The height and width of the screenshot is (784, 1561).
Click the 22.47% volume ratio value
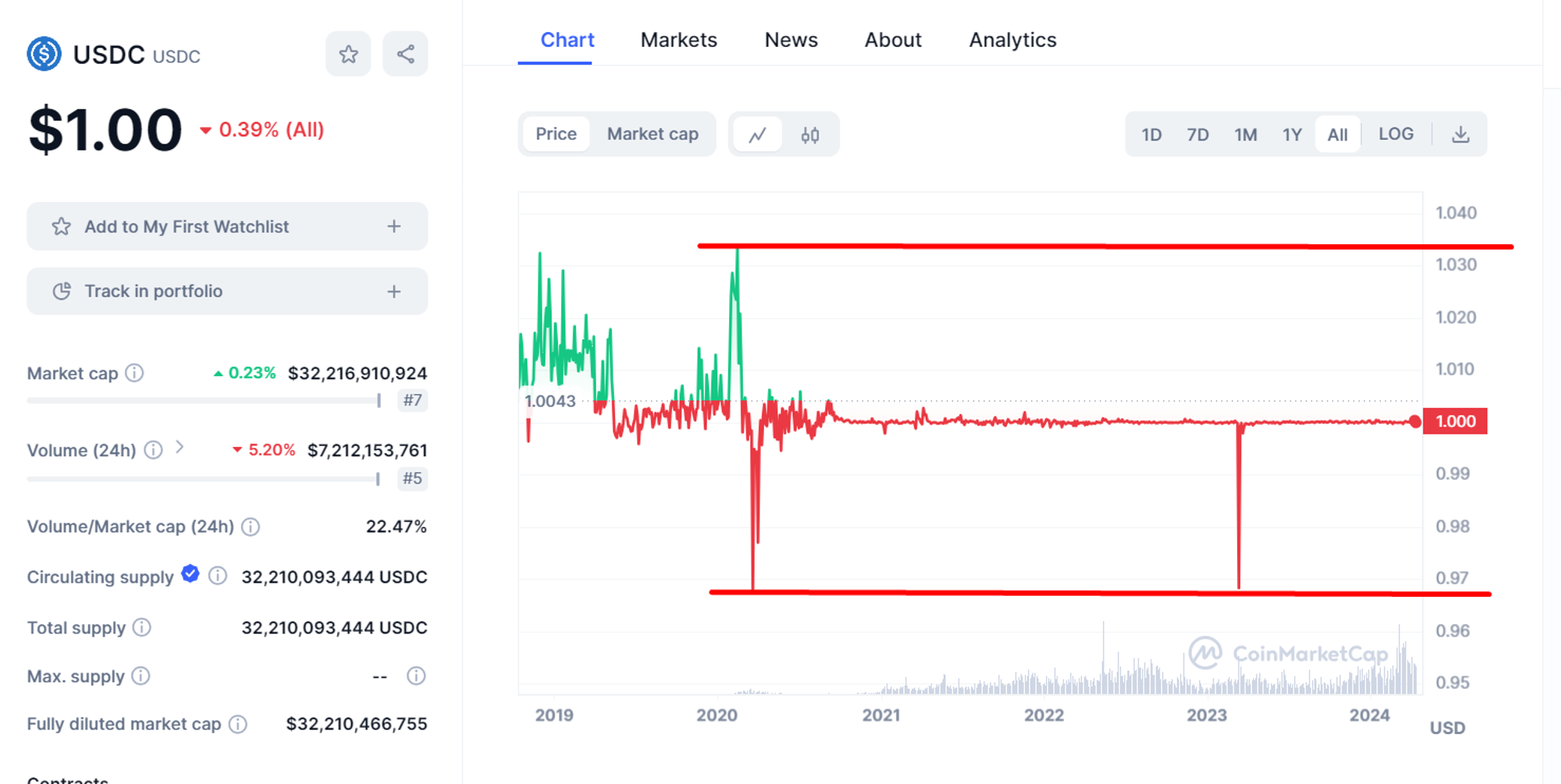[396, 527]
